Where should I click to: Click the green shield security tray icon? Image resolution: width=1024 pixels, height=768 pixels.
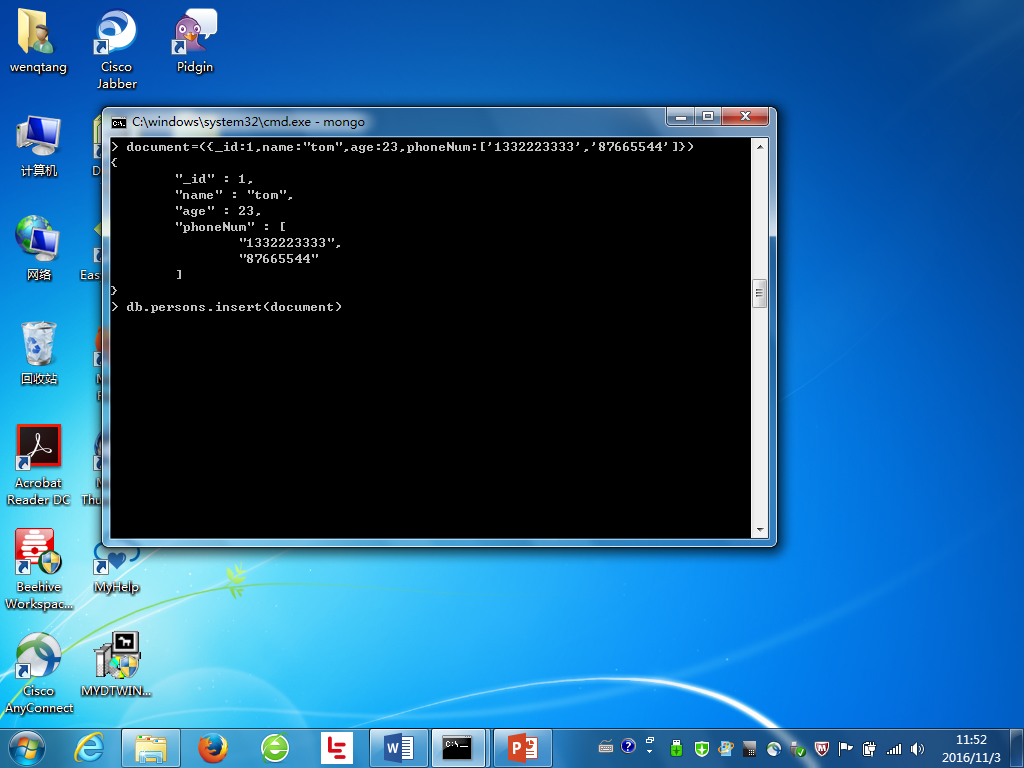click(701, 748)
